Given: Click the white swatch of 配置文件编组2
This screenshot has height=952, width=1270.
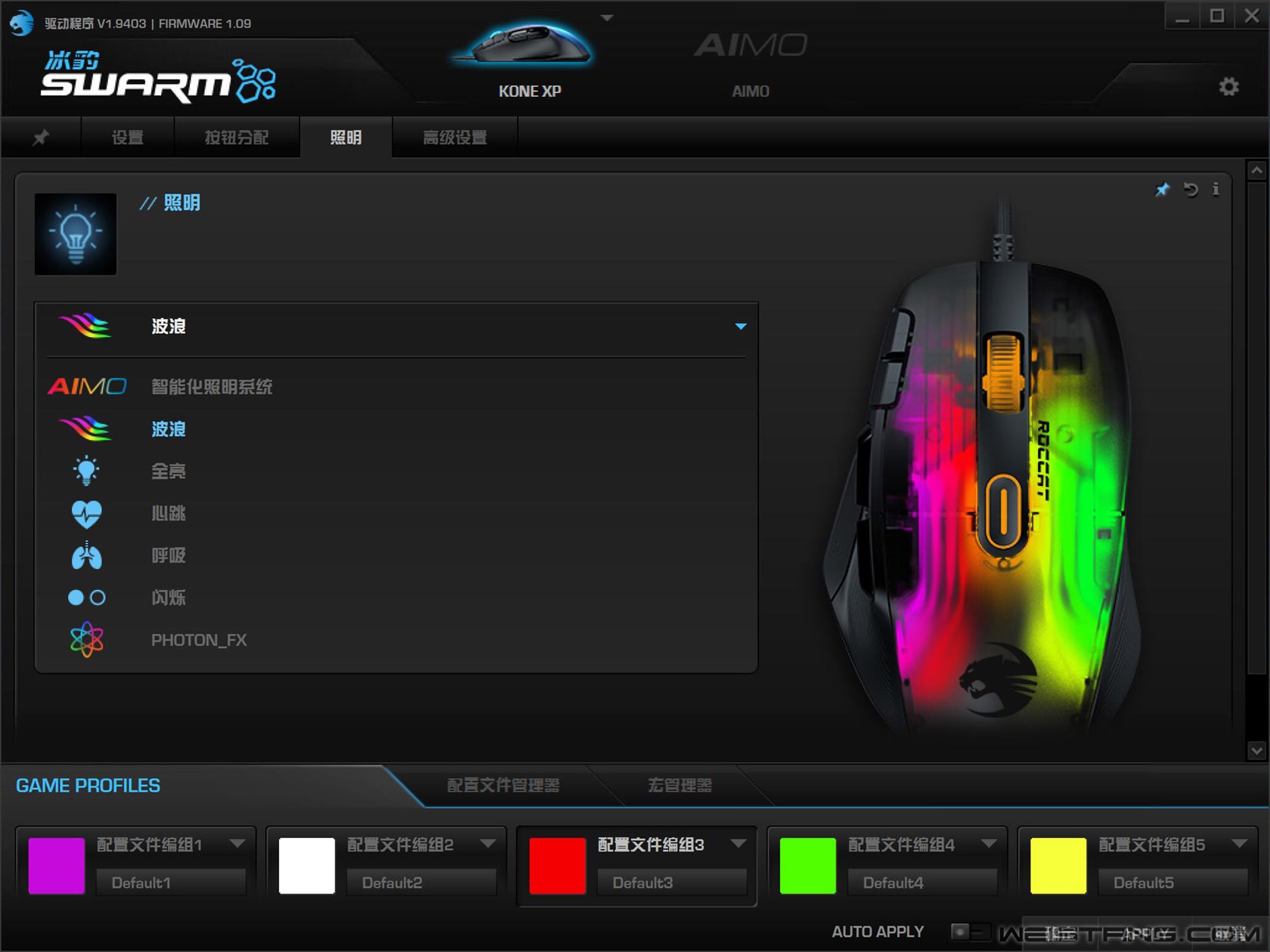Looking at the screenshot, I should pos(307,866).
